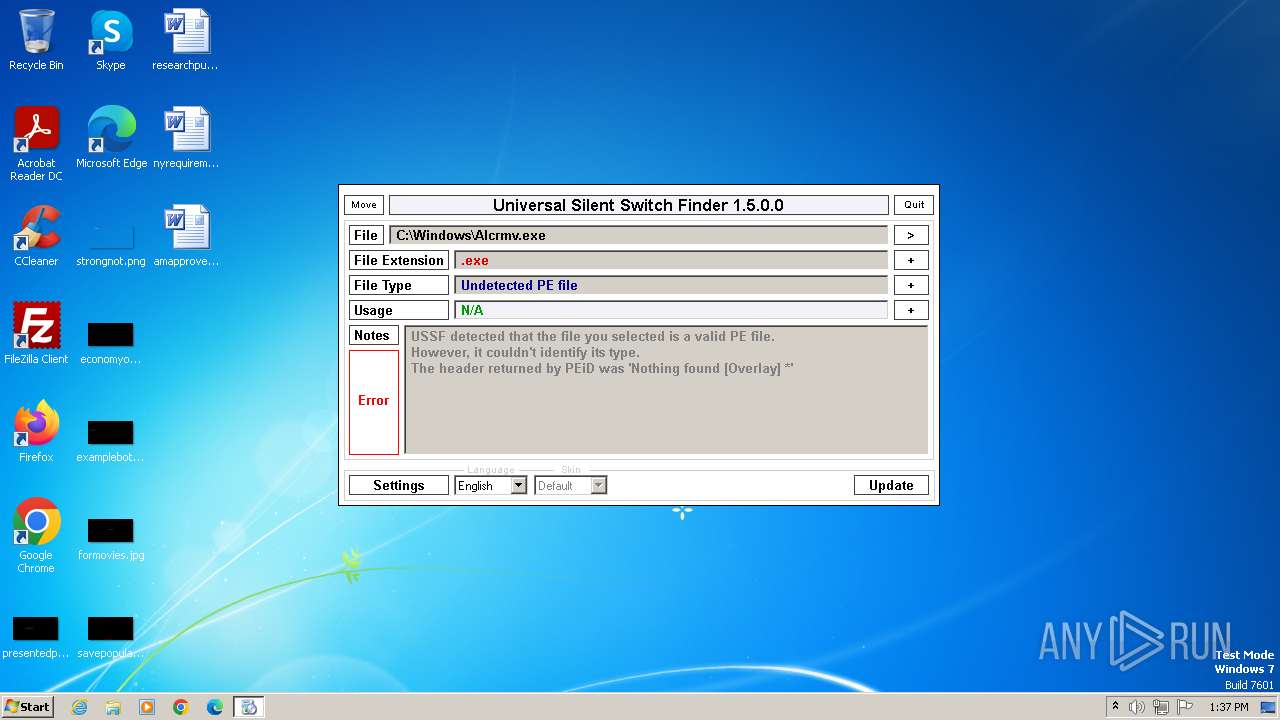Viewport: 1280px width, 720px height.
Task: Click inside the Notes message text area
Action: tap(666, 390)
